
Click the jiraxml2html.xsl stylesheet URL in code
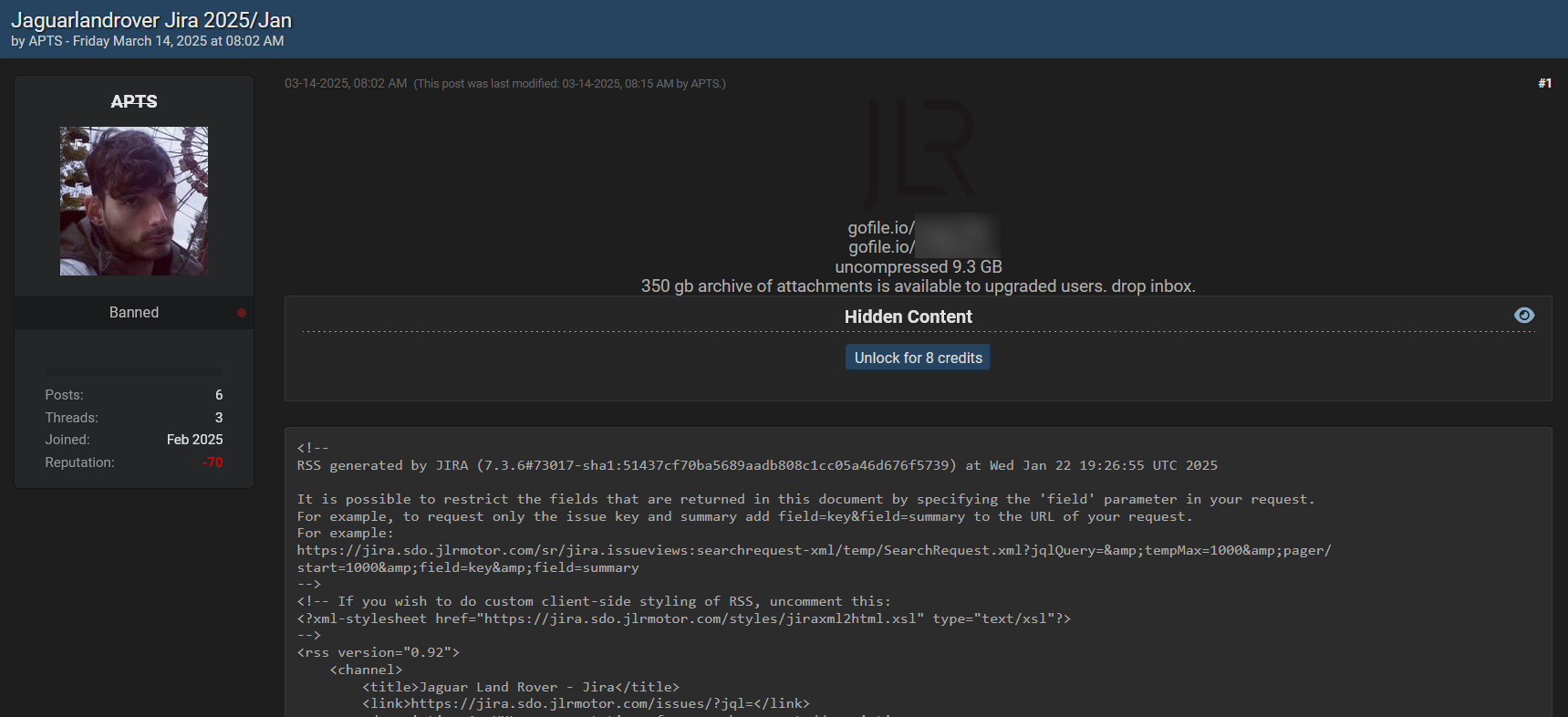click(703, 618)
